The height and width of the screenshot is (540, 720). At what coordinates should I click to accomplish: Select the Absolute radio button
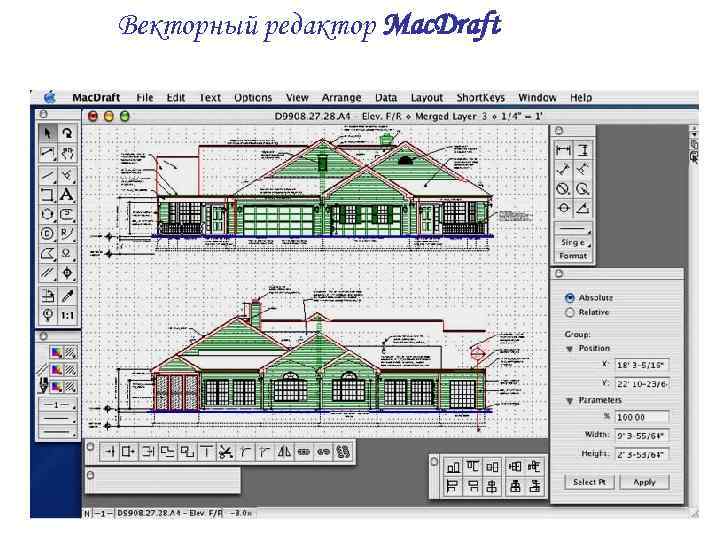[570, 298]
